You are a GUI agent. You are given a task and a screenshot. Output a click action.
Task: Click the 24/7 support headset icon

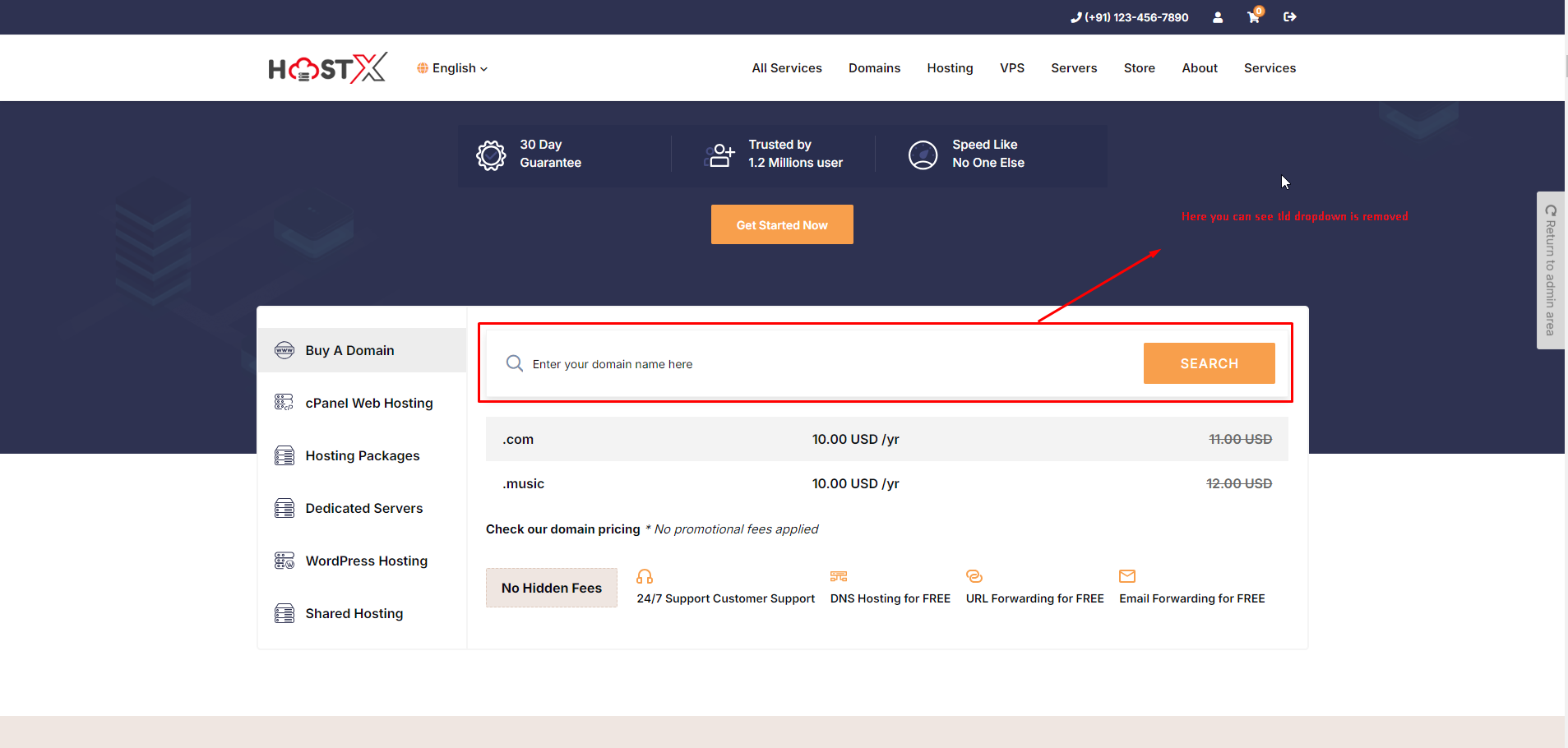tap(645, 576)
